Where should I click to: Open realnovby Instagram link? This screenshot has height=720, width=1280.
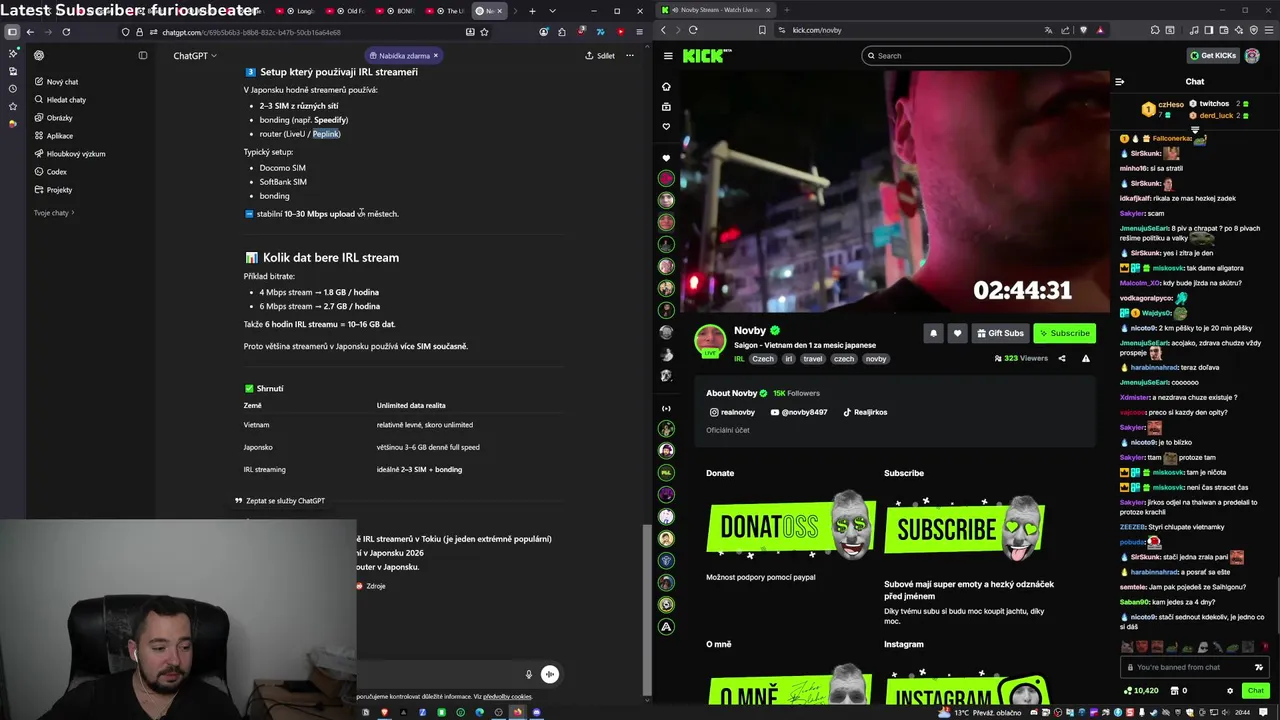pyautogui.click(x=732, y=412)
